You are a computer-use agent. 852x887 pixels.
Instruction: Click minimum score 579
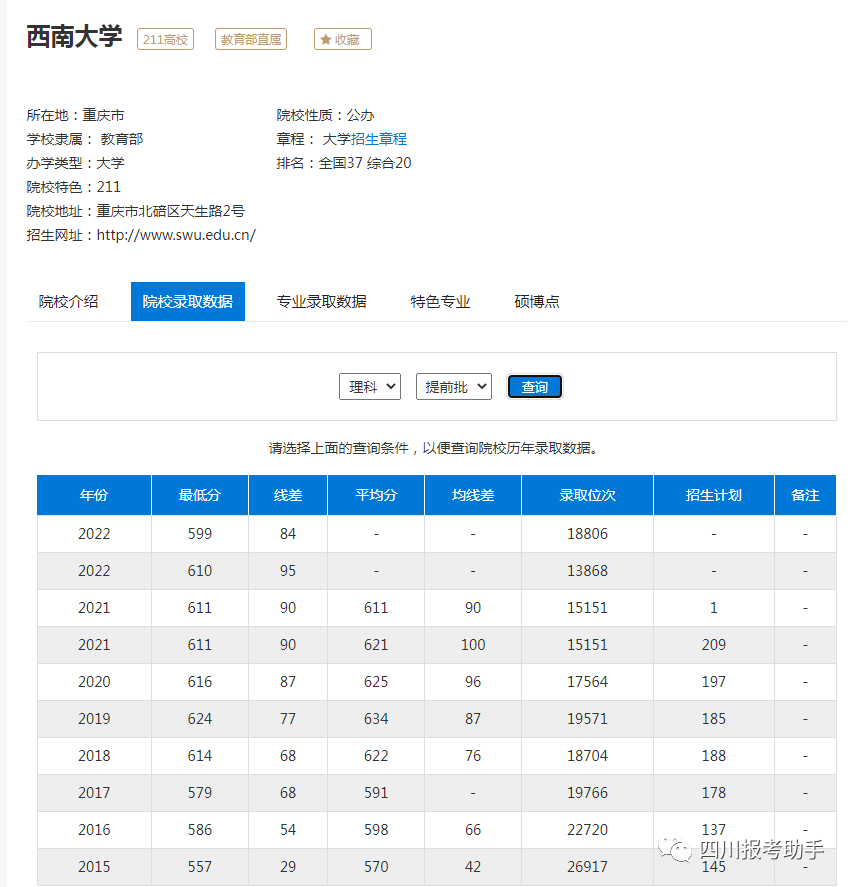point(200,793)
